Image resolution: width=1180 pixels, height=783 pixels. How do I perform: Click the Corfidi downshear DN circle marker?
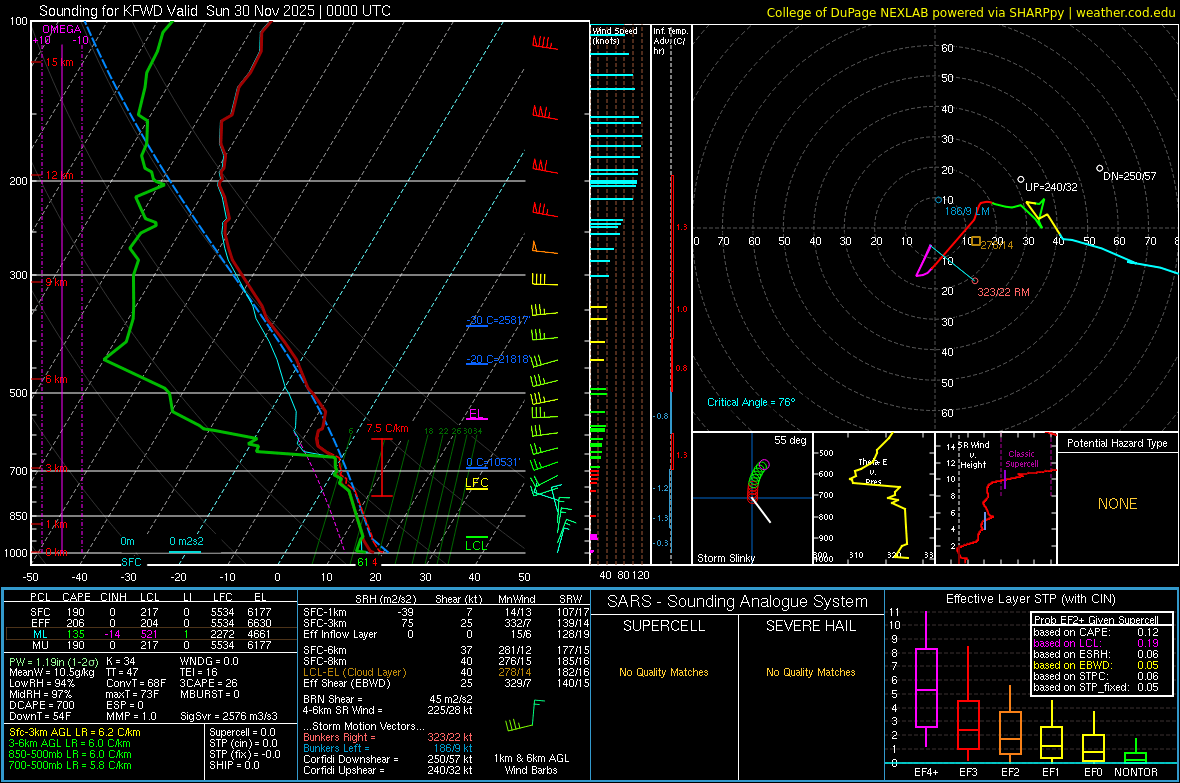point(1099,169)
